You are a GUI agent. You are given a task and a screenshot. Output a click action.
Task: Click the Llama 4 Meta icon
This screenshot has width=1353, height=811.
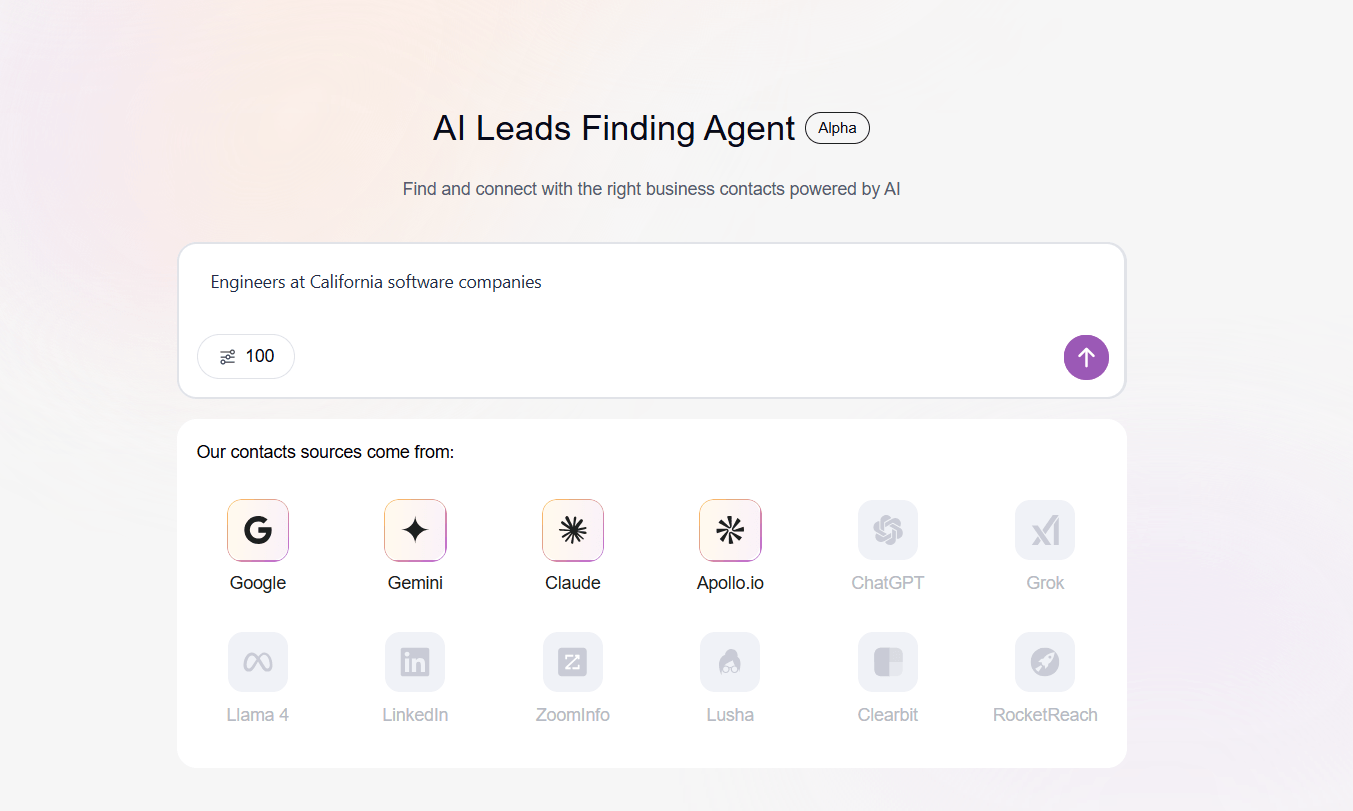[258, 662]
